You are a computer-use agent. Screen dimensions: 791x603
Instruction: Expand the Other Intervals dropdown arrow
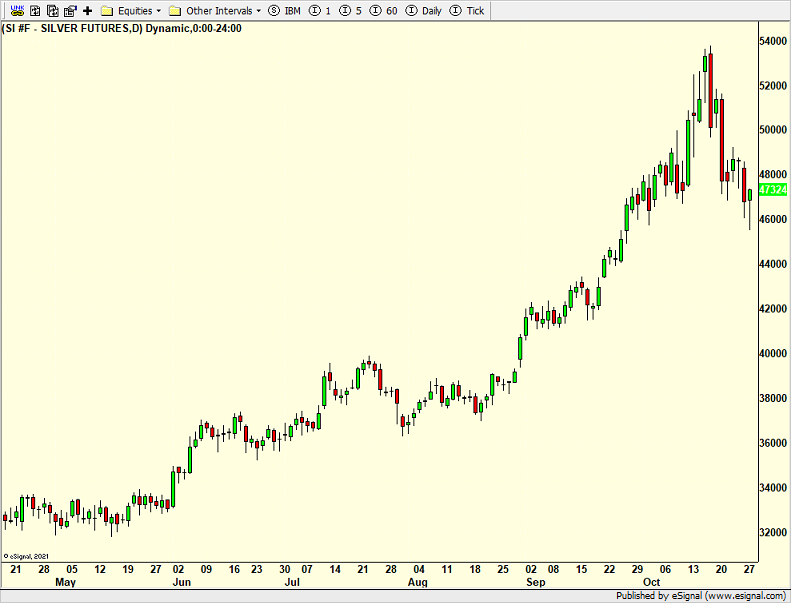pos(259,10)
